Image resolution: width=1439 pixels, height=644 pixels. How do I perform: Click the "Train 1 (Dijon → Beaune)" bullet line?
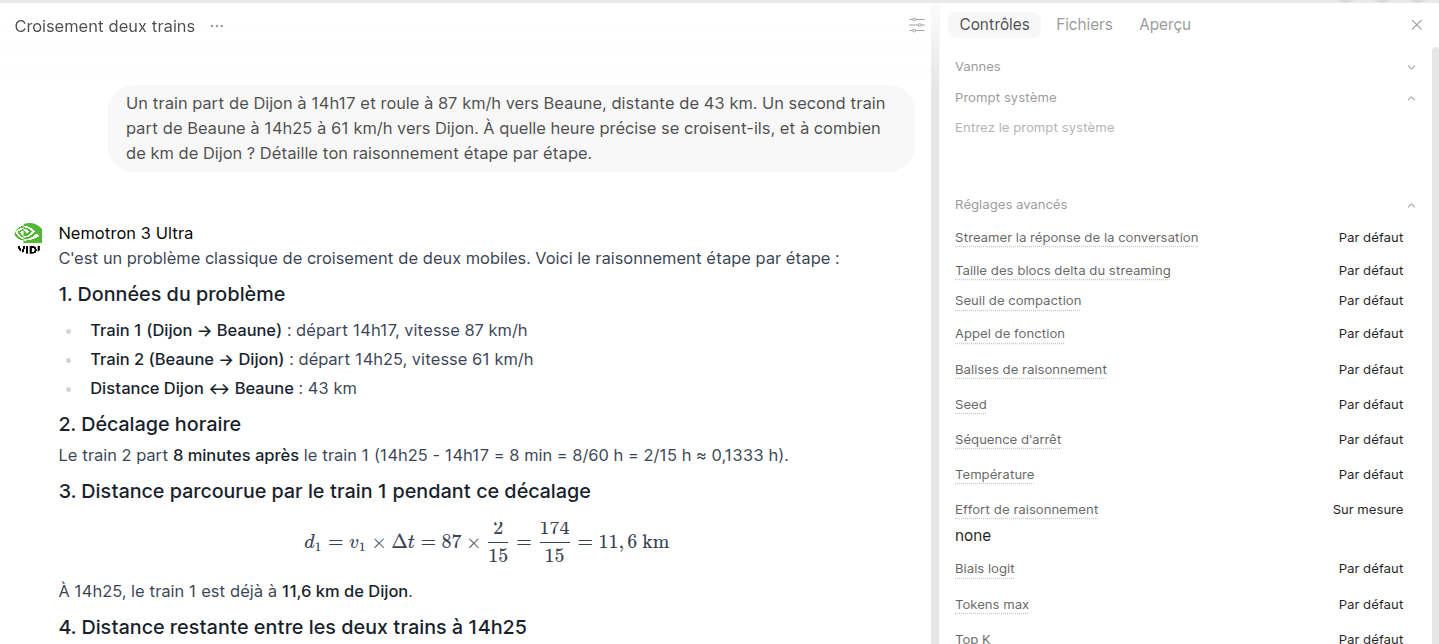pyautogui.click(x=309, y=330)
